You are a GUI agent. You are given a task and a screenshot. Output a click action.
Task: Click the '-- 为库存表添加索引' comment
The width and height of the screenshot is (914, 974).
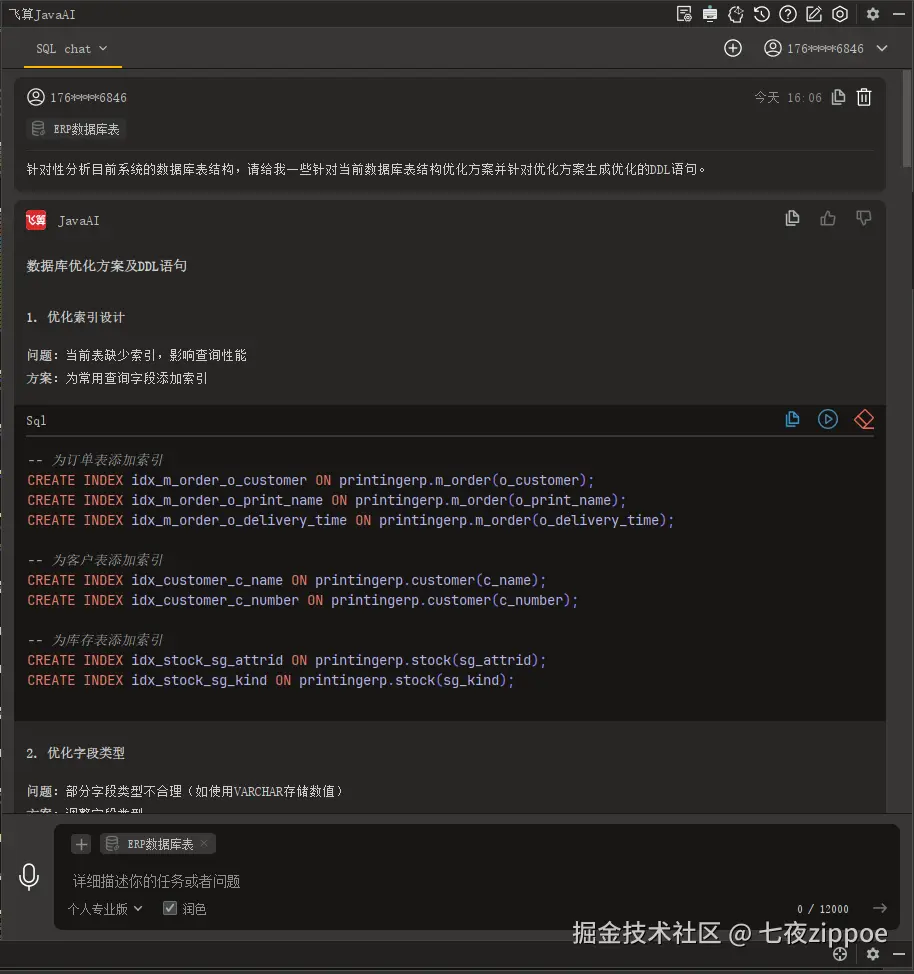click(x=95, y=640)
